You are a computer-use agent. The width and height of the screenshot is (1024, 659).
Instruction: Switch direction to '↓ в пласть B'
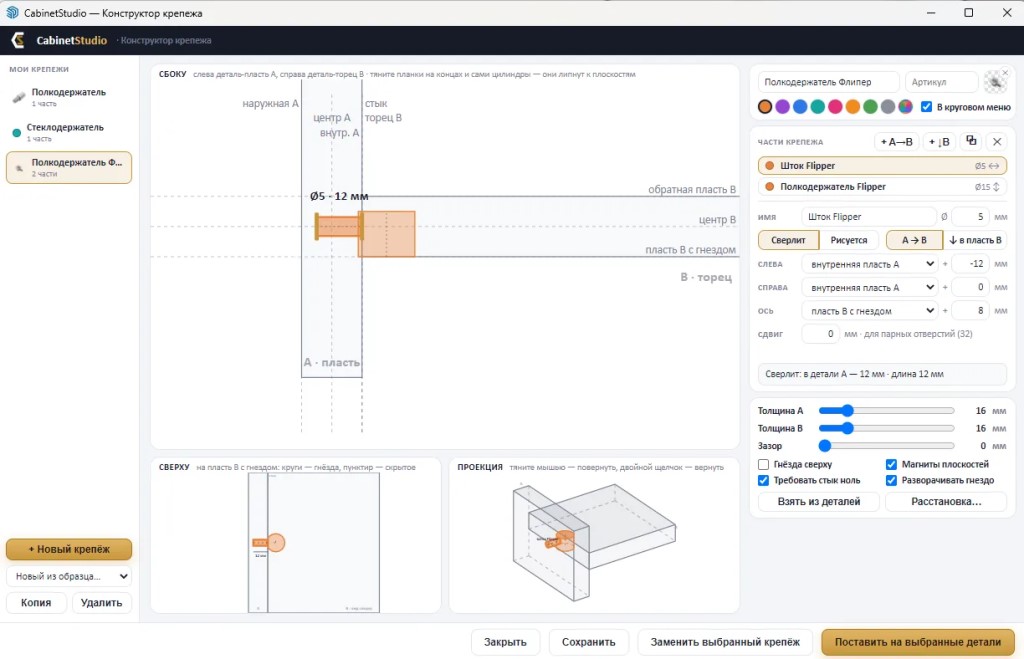pos(974,240)
